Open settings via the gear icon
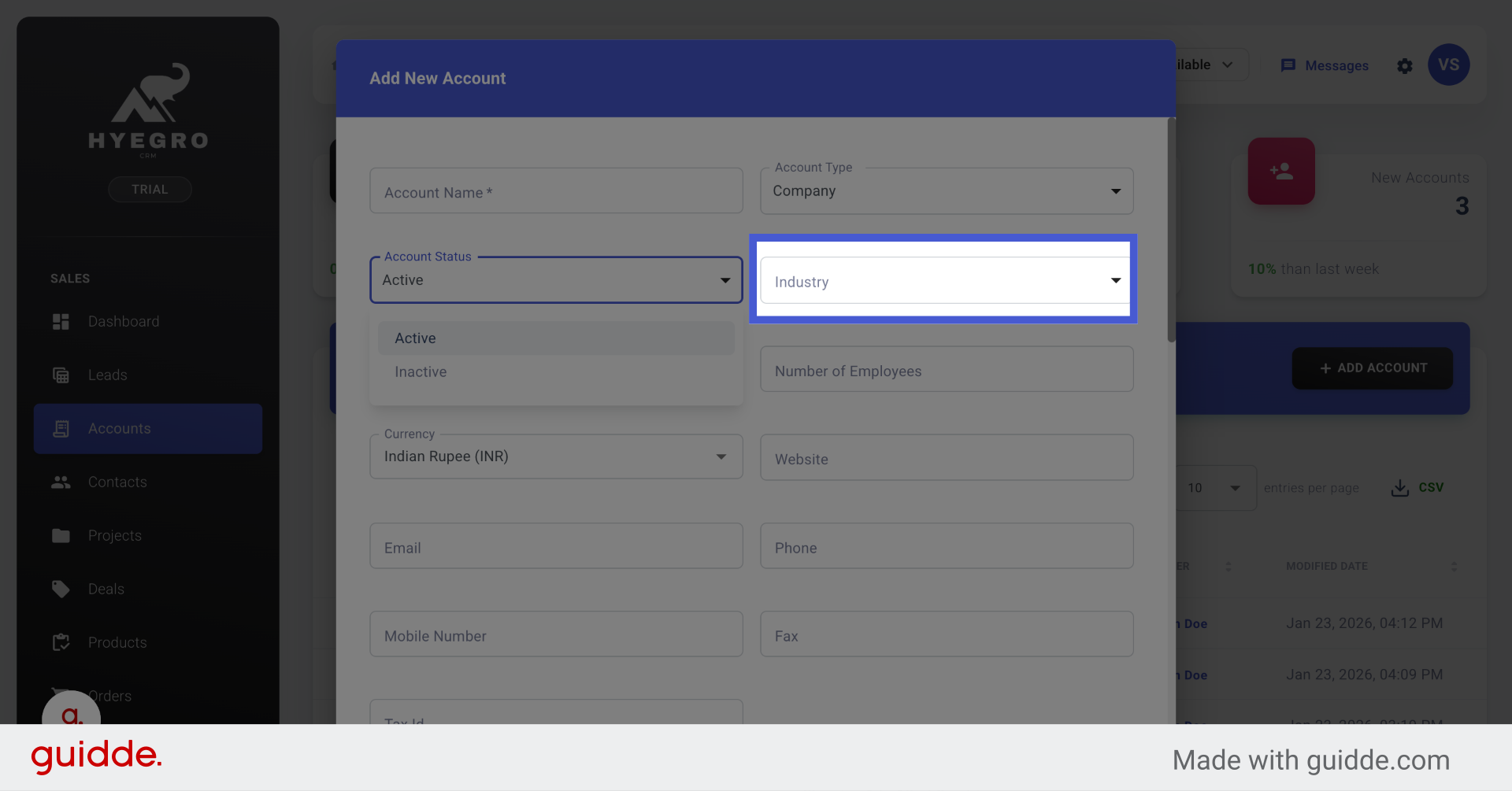1512x791 pixels. tap(1404, 66)
